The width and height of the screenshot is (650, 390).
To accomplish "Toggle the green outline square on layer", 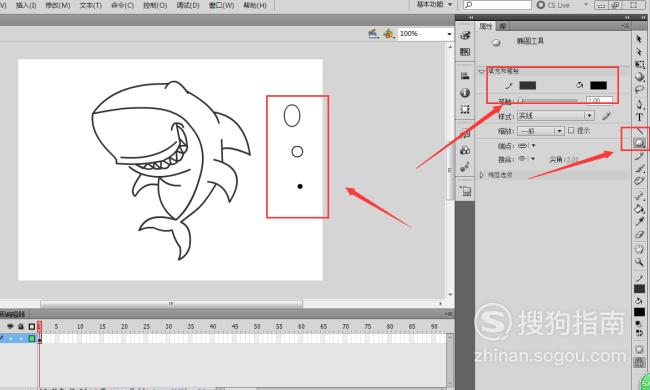I will pyautogui.click(x=32, y=339).
